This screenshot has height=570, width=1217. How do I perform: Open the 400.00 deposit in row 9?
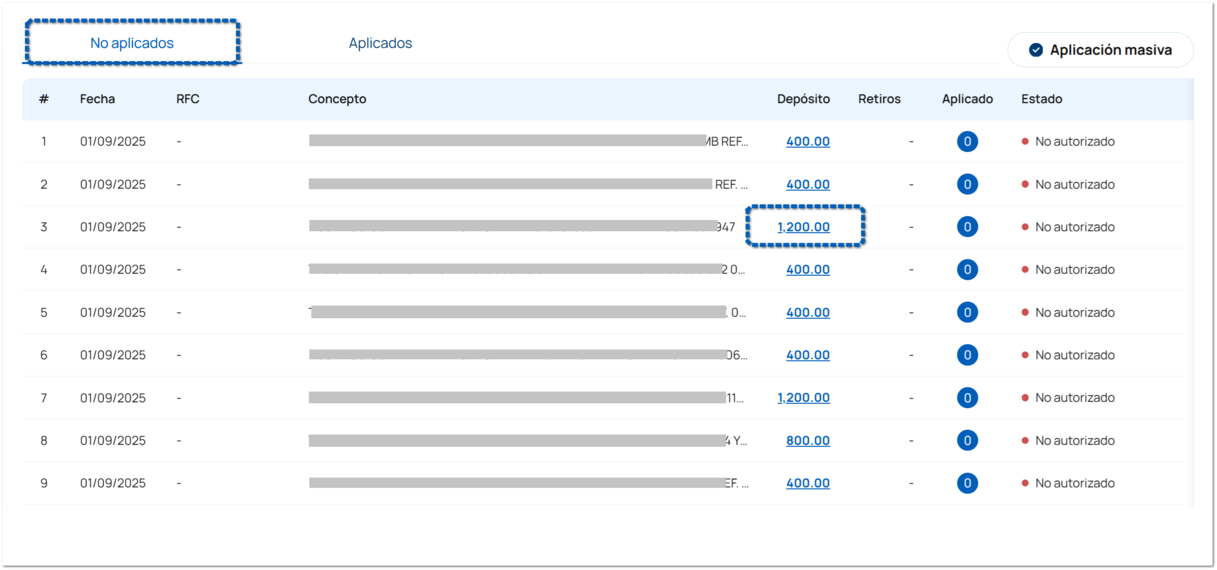point(808,484)
